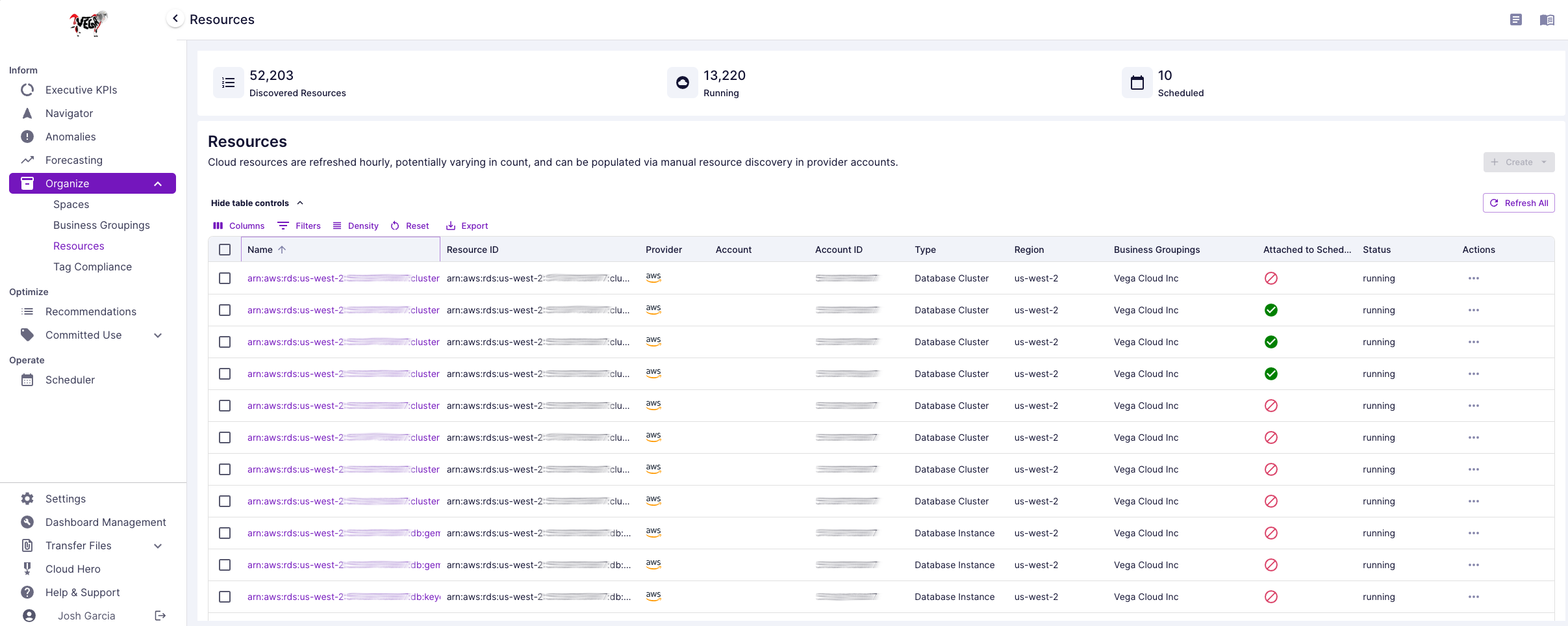The image size is (1568, 626).
Task: Click the Refresh All button
Action: (x=1519, y=203)
